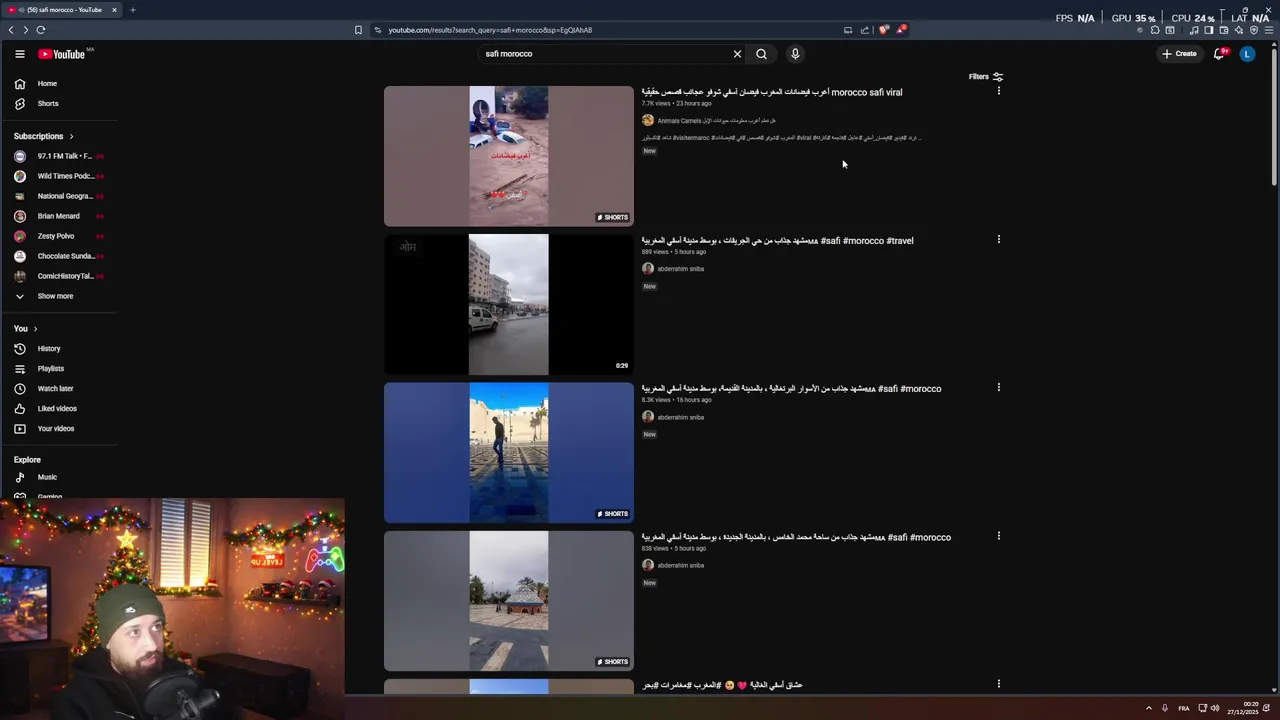This screenshot has height=720, width=1280.
Task: Open the VPN shield icon
Action: pos(1254,30)
